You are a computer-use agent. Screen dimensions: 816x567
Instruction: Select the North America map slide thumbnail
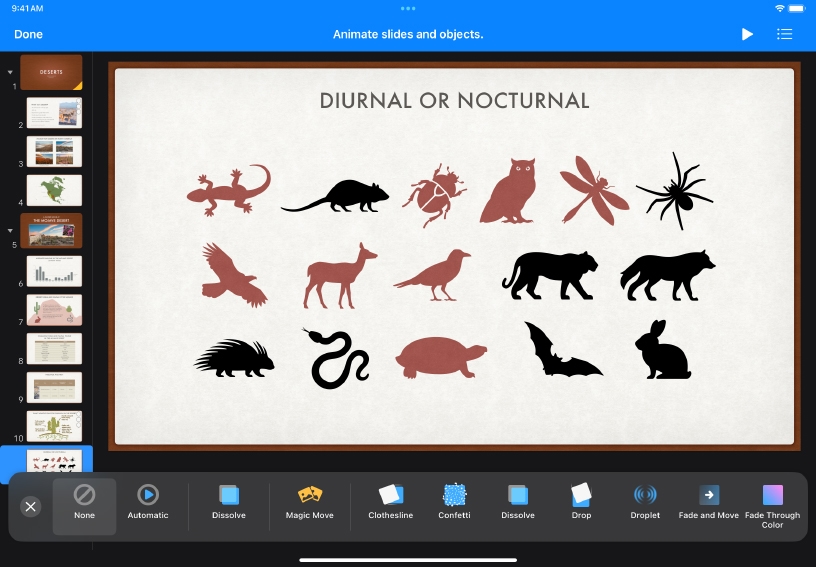(x=54, y=190)
